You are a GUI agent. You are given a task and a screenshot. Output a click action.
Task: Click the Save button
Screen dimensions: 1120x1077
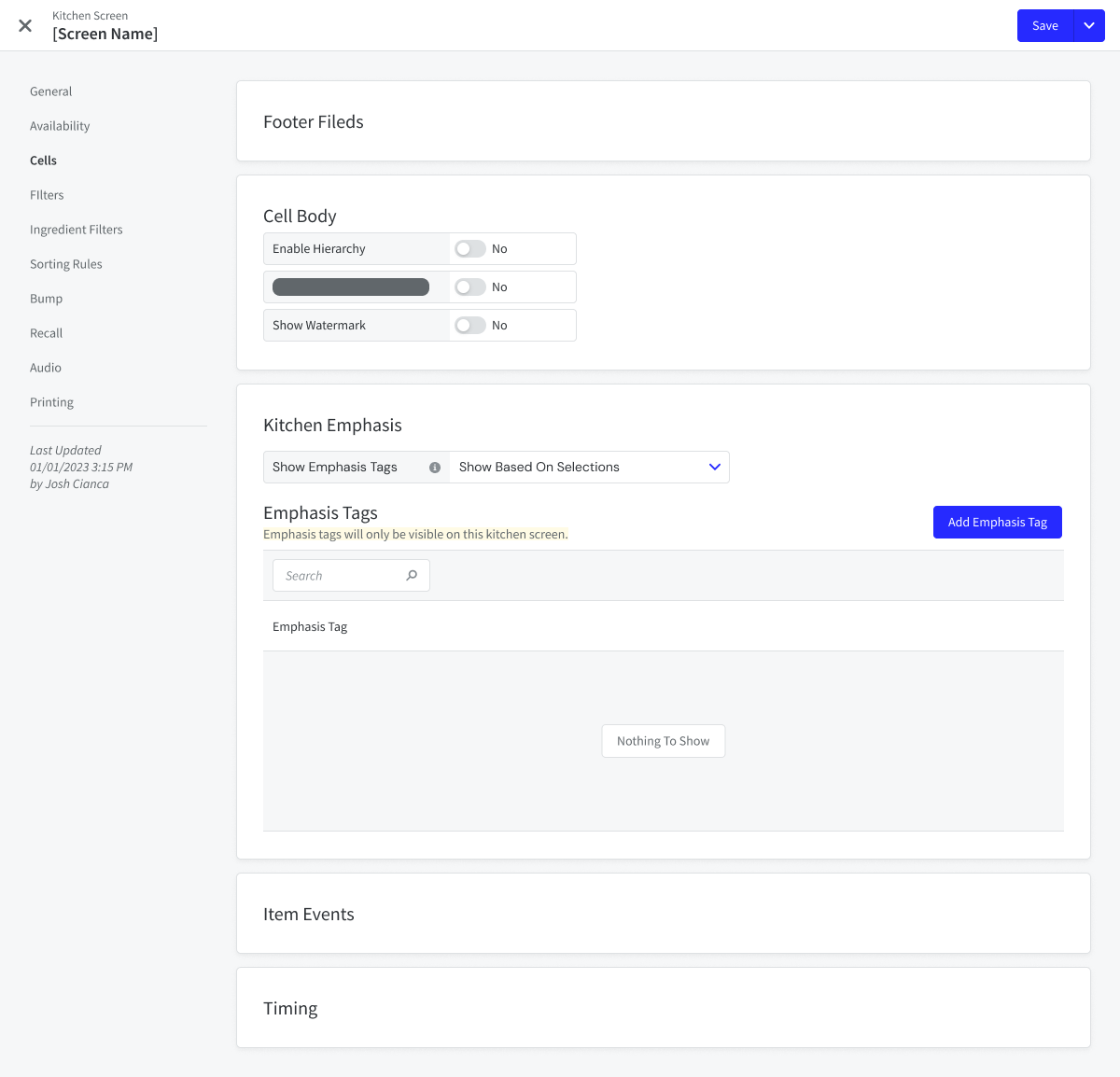[x=1044, y=26]
